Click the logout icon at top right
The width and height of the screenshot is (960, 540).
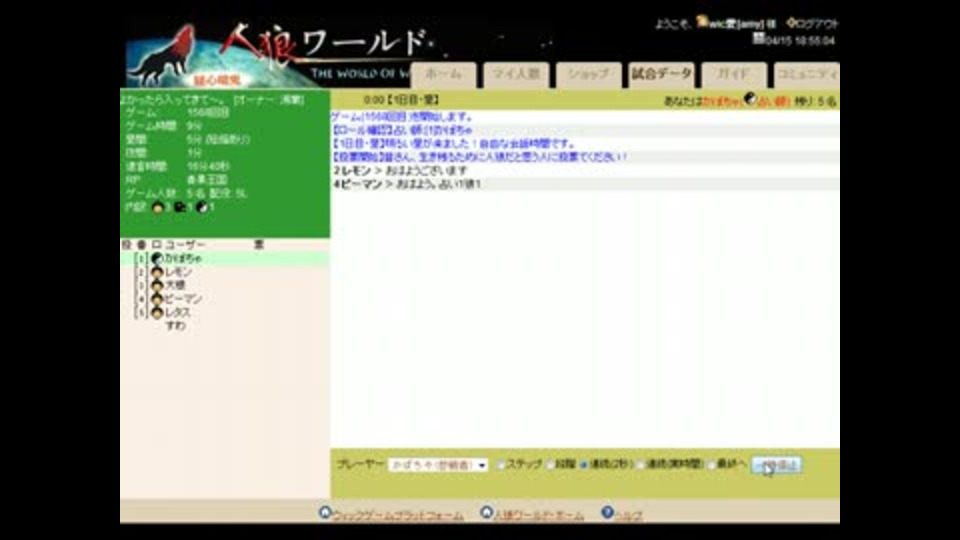click(x=790, y=23)
